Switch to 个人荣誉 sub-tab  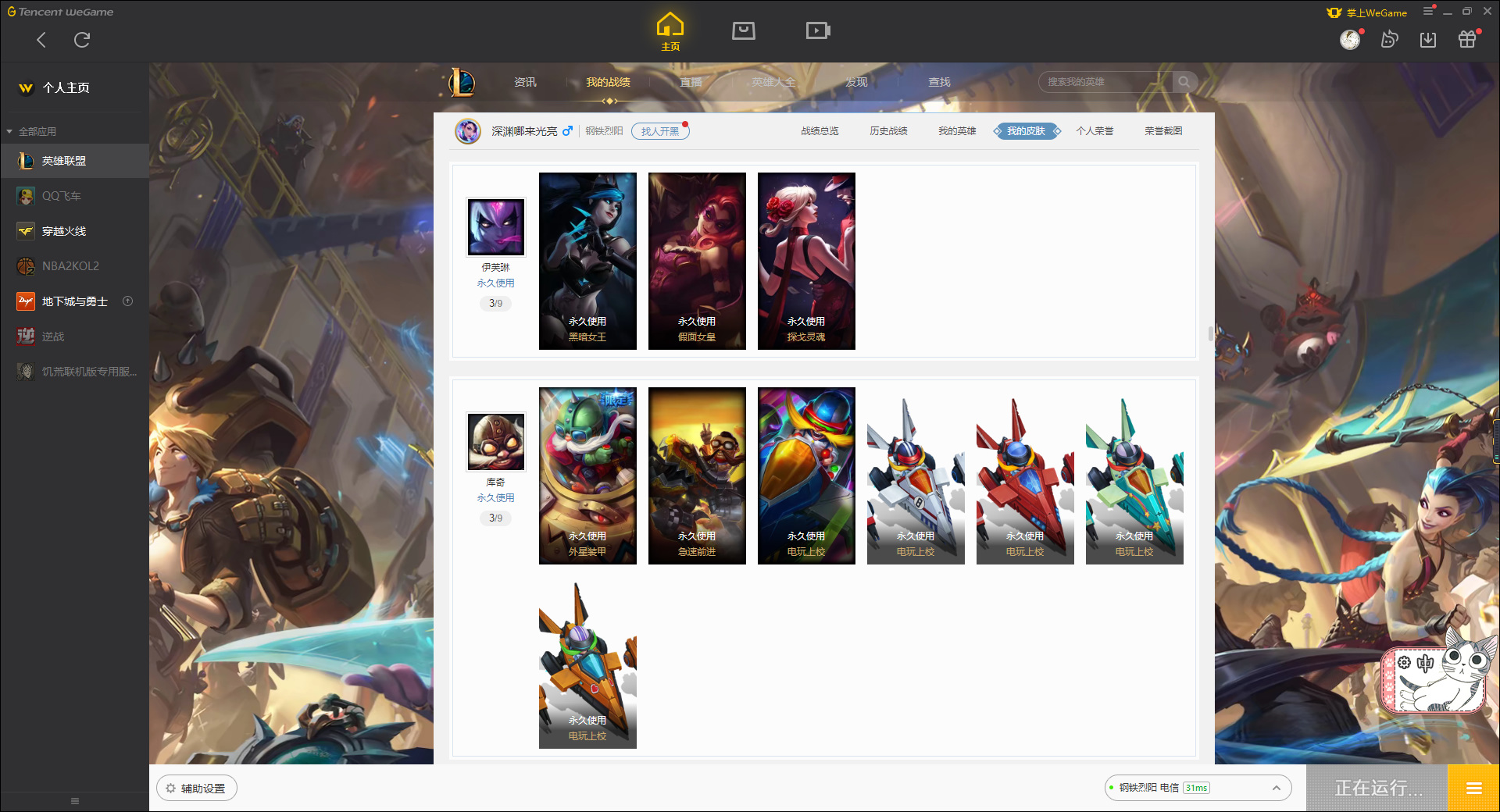(x=1095, y=131)
